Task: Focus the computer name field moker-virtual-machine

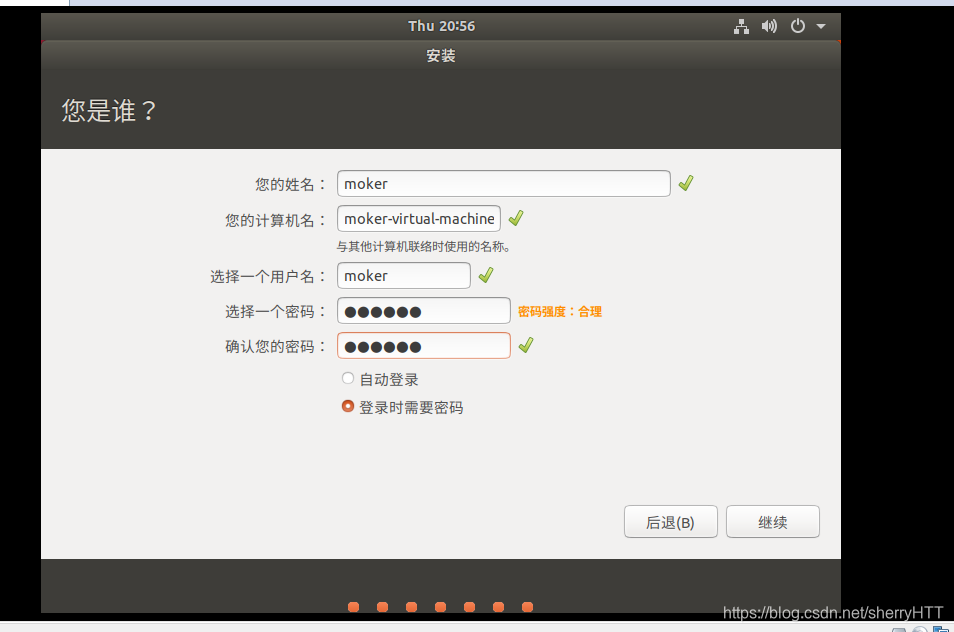Action: [x=419, y=218]
